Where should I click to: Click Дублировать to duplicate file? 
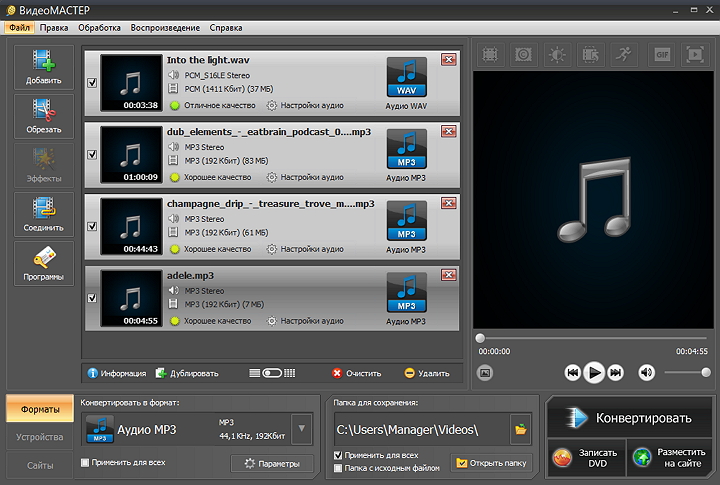pyautogui.click(x=187, y=373)
